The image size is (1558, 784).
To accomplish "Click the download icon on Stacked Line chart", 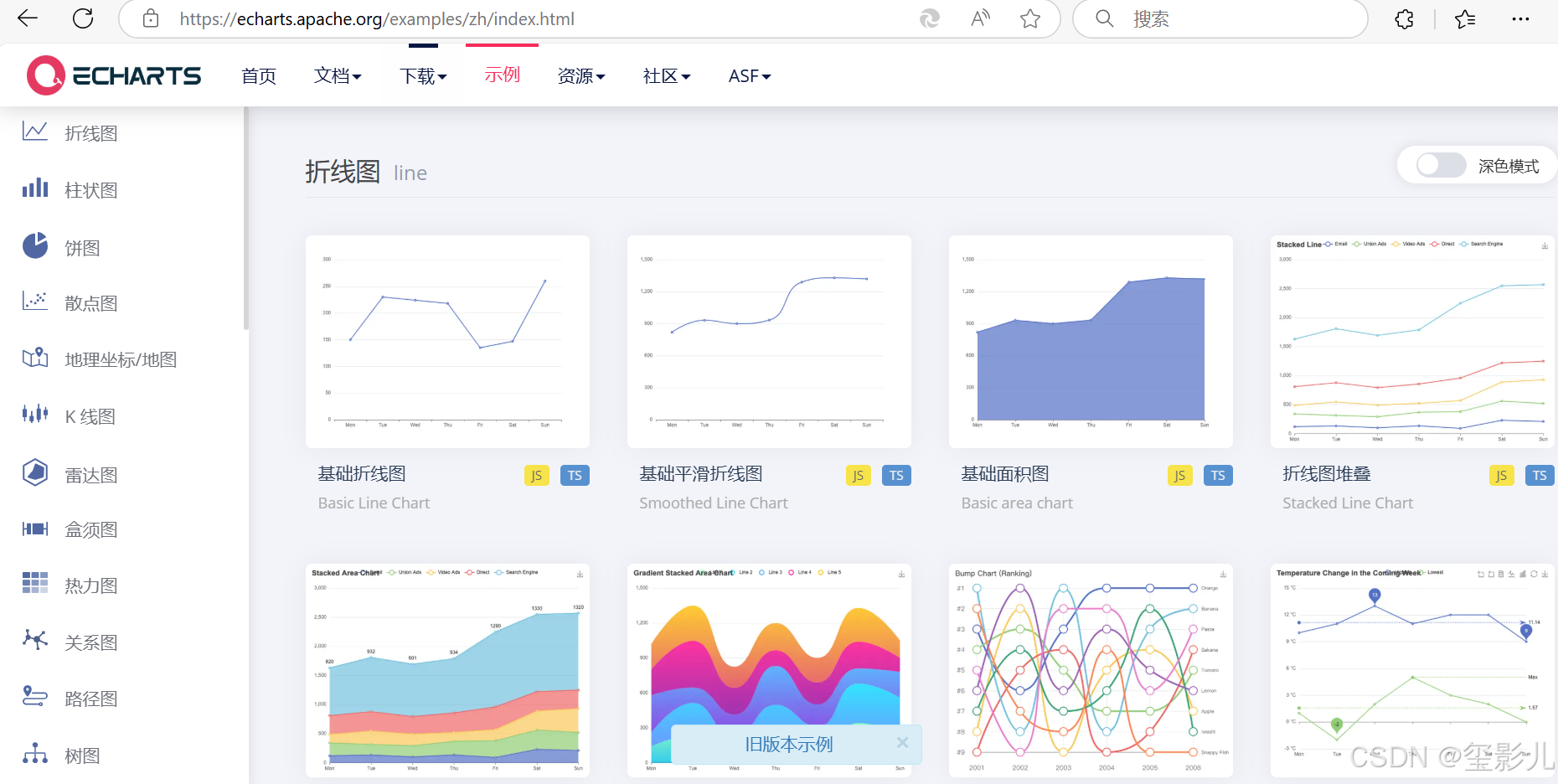I will tap(1544, 245).
